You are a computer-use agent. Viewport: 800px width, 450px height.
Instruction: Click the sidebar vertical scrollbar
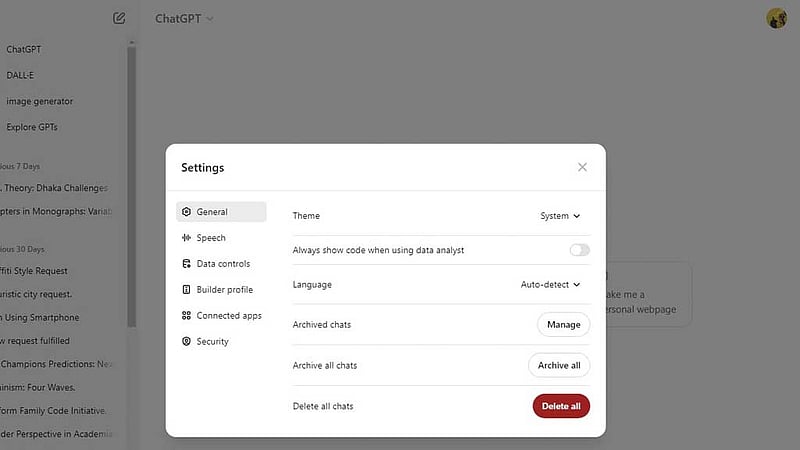(132, 187)
